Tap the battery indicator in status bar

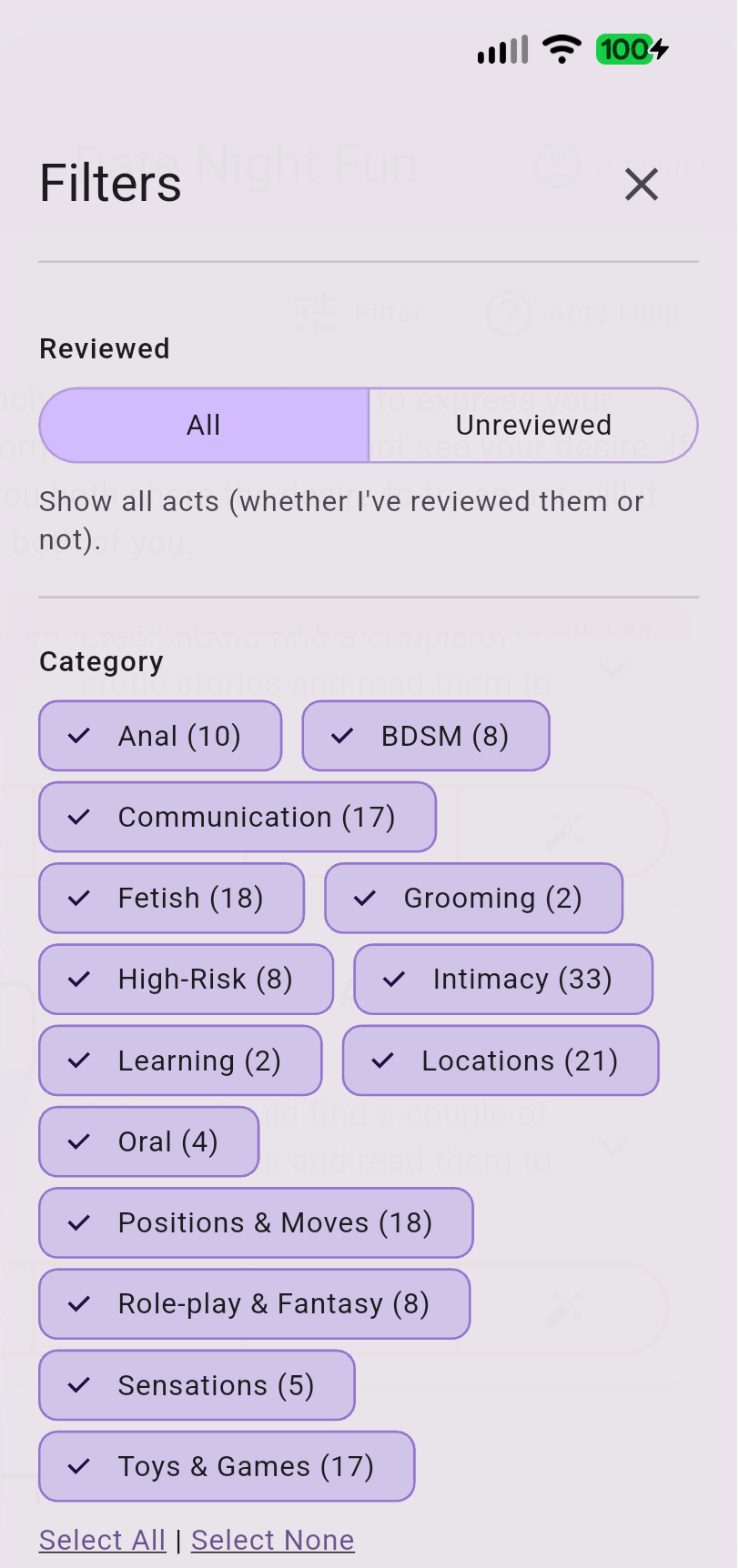pyautogui.click(x=631, y=49)
